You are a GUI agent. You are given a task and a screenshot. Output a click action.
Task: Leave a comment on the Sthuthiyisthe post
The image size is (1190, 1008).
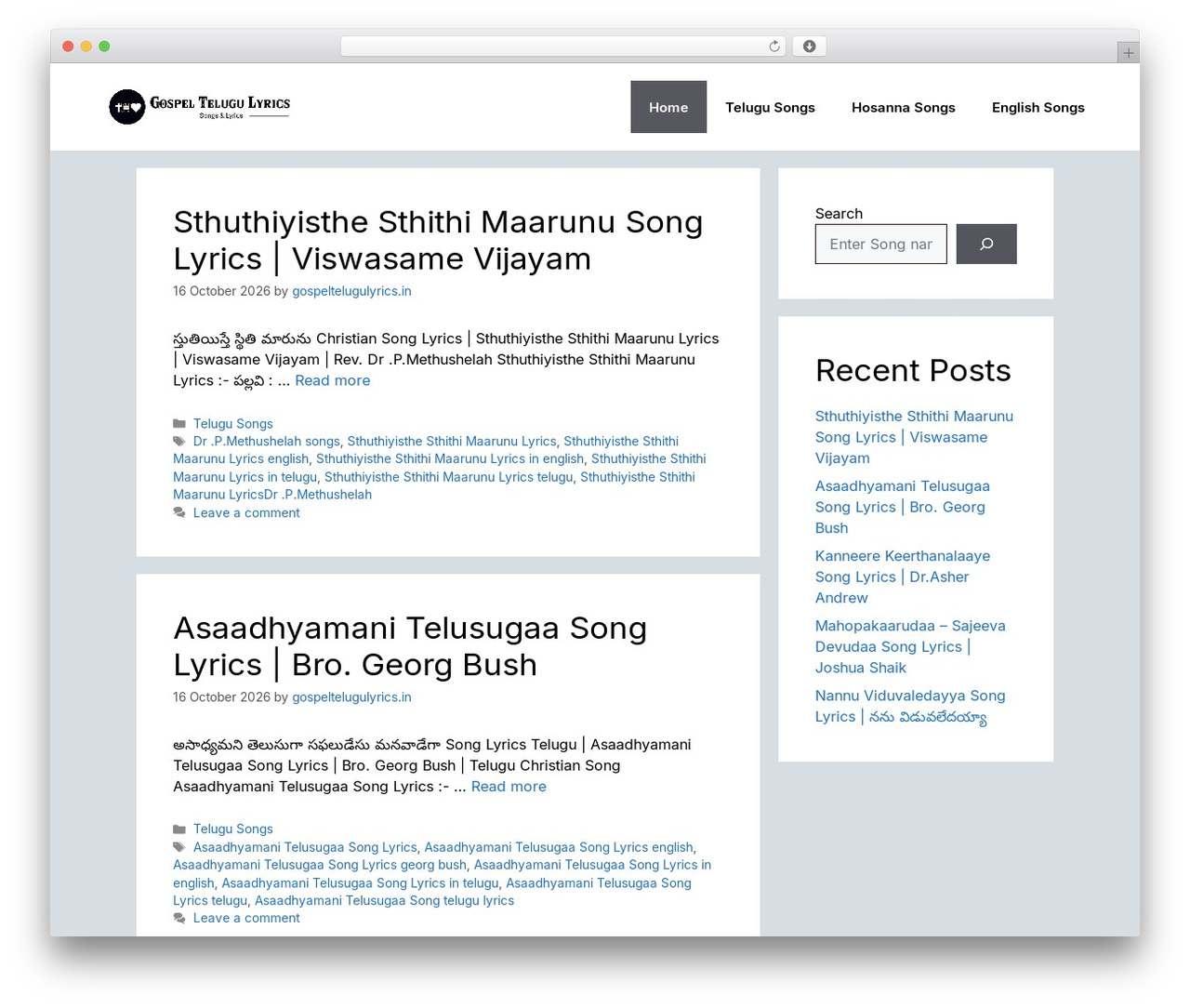pyautogui.click(x=246, y=513)
